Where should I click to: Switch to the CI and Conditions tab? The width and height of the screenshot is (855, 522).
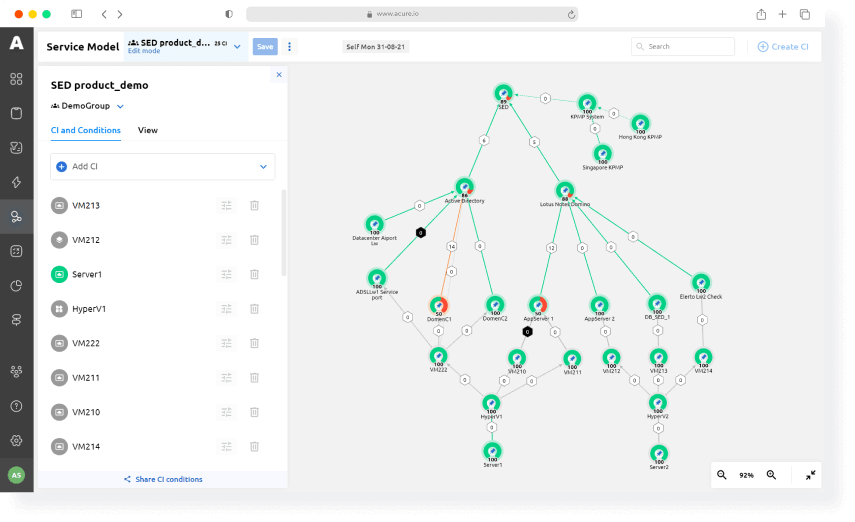click(86, 130)
